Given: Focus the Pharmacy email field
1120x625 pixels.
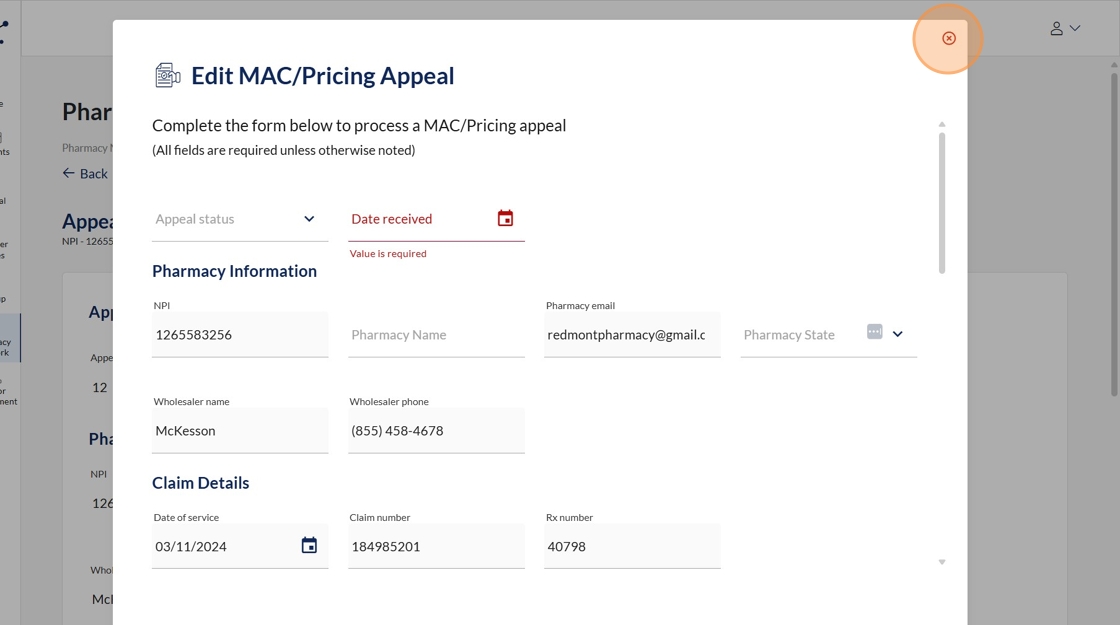Looking at the screenshot, I should (627, 335).
